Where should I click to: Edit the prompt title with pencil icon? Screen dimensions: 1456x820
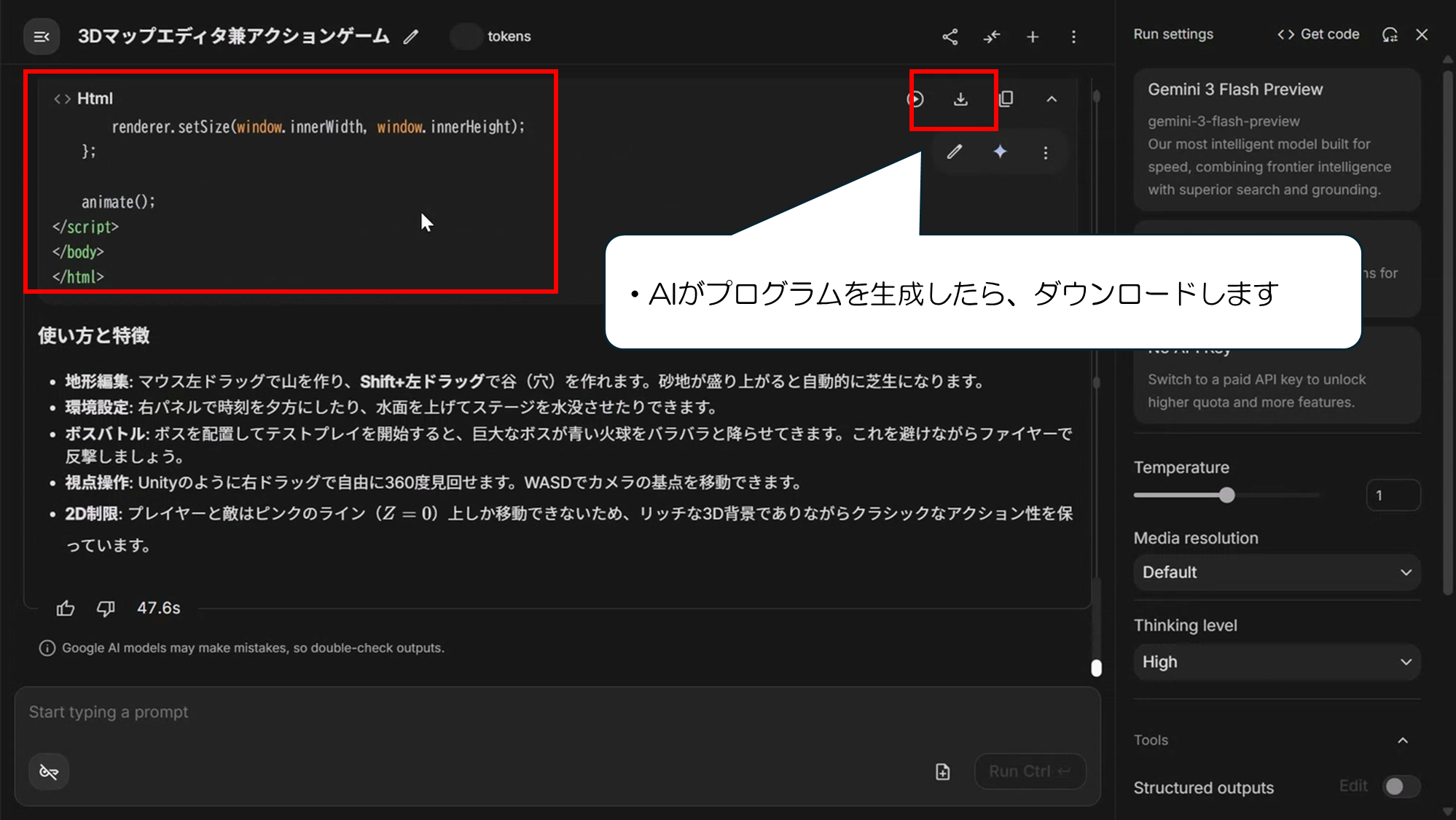(411, 36)
